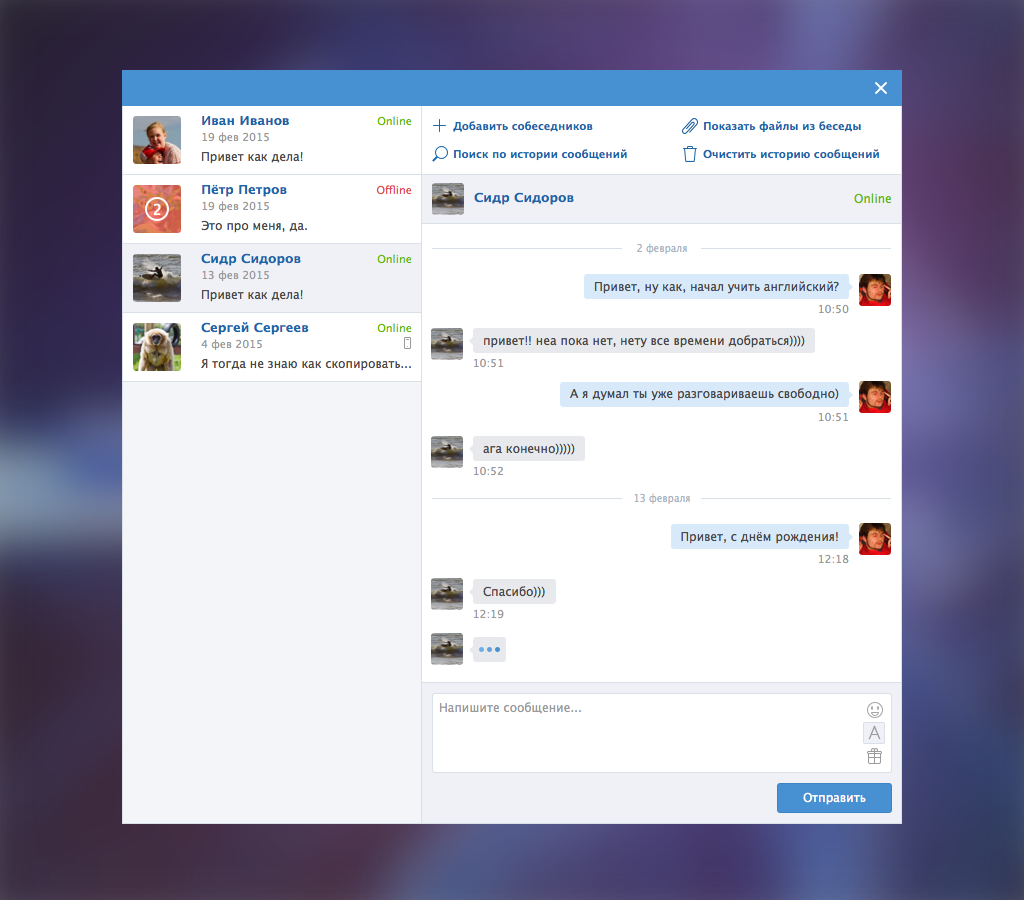Focus the 'Напишите сообщение...' input field
1024x900 pixels.
(x=662, y=733)
